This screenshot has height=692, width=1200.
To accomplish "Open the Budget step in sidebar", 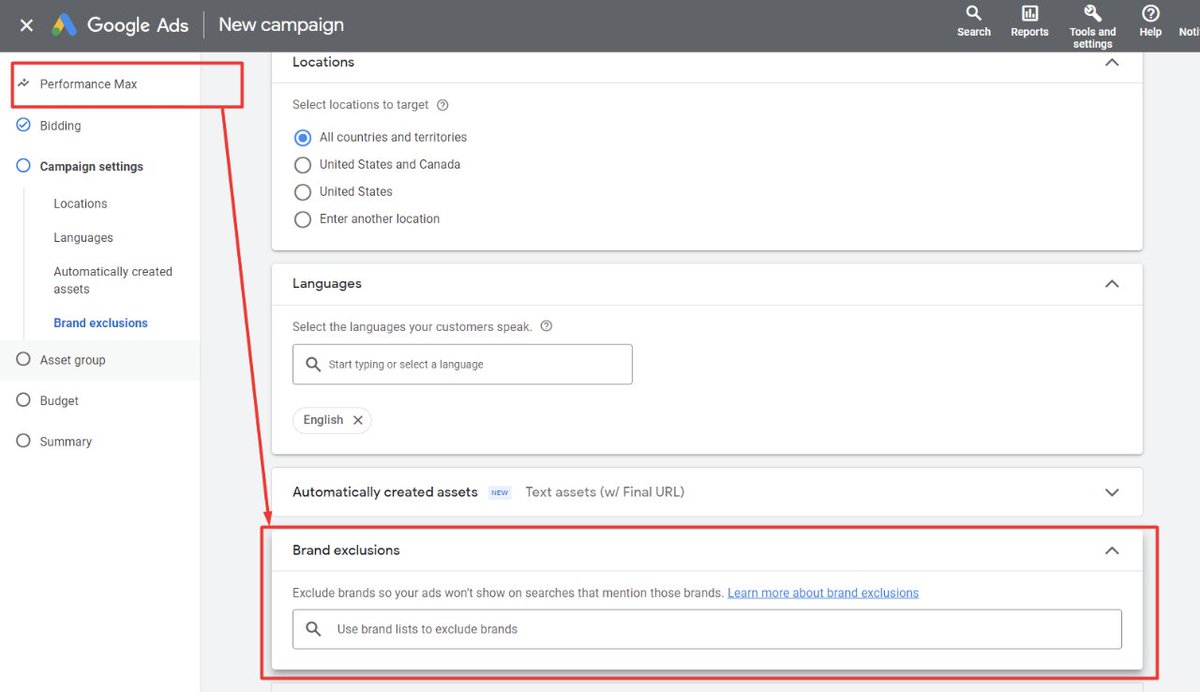I will click(x=59, y=400).
